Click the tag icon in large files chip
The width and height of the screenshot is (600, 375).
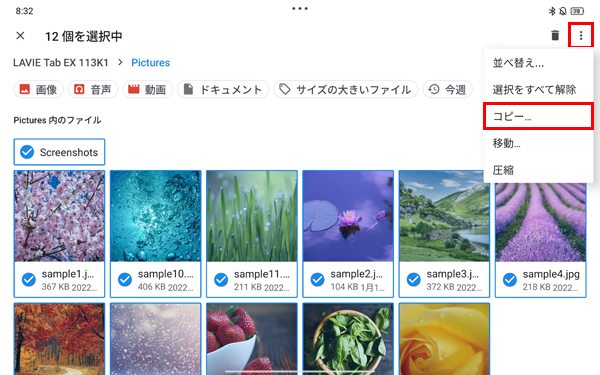(285, 90)
